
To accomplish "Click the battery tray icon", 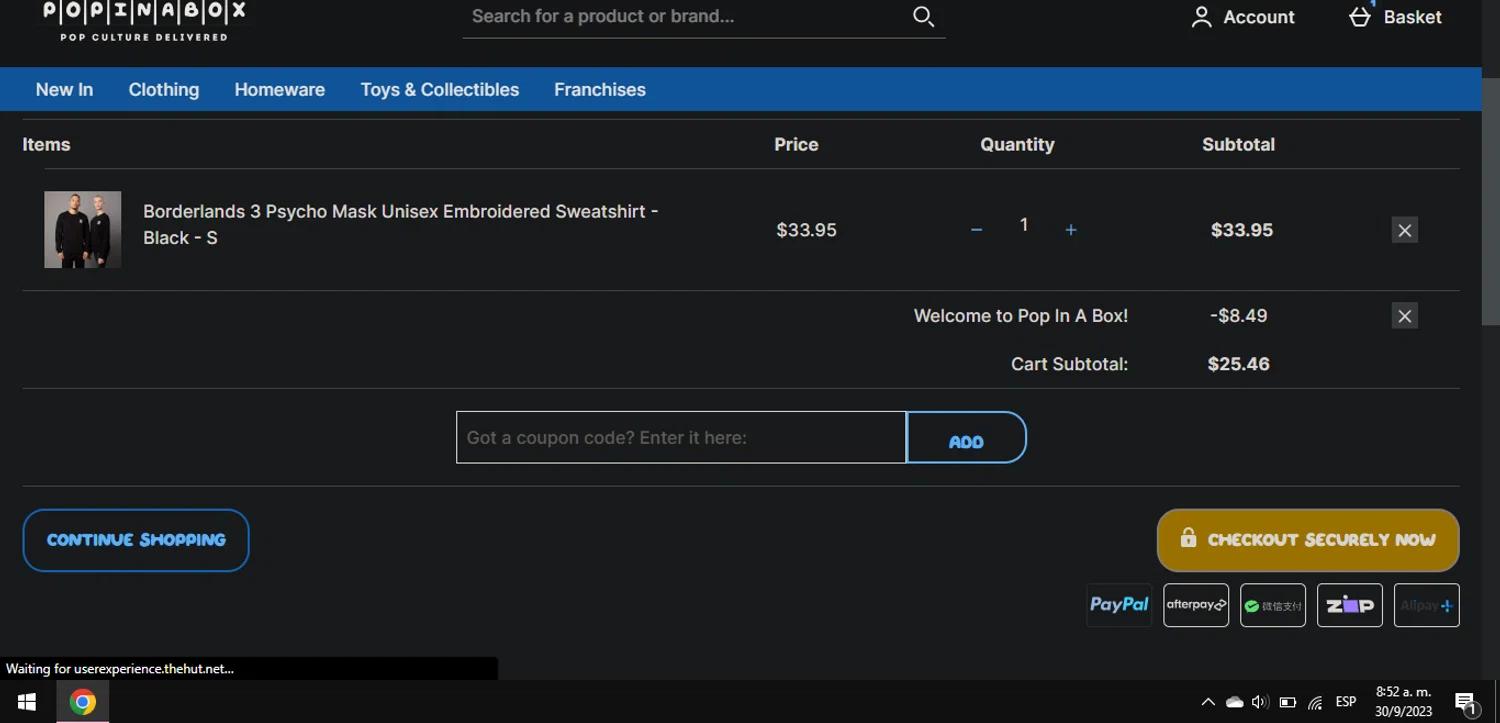I will click(x=1288, y=702).
